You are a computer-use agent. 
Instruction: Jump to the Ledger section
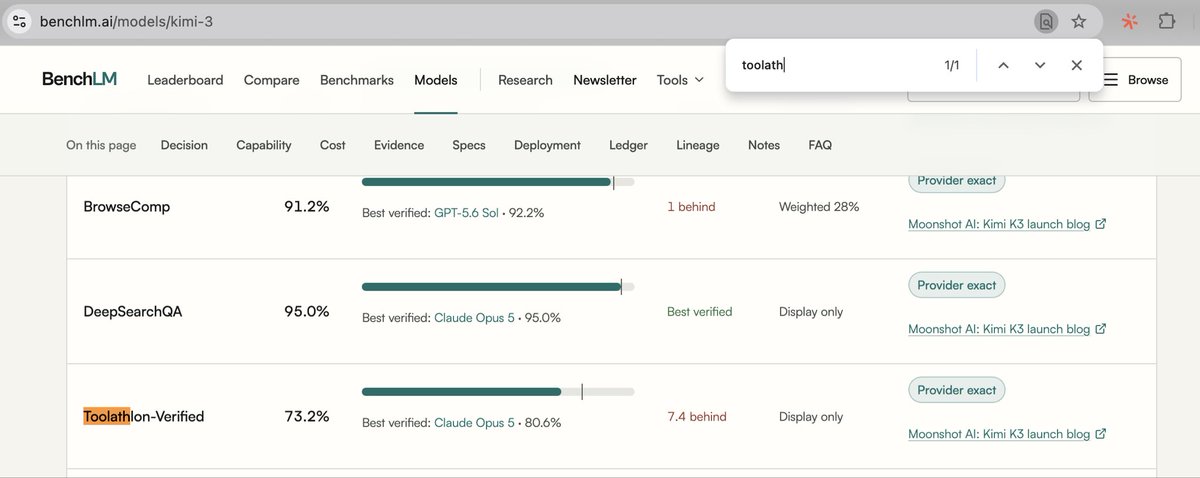click(628, 145)
